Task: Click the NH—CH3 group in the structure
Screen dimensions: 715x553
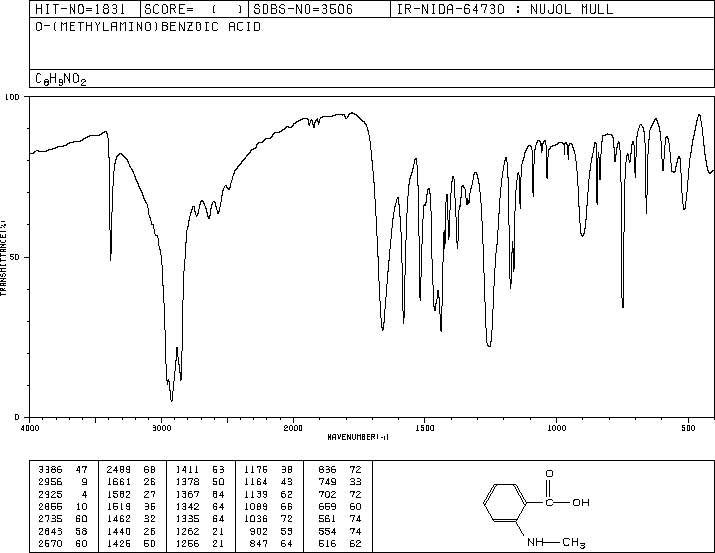Action: coord(556,543)
